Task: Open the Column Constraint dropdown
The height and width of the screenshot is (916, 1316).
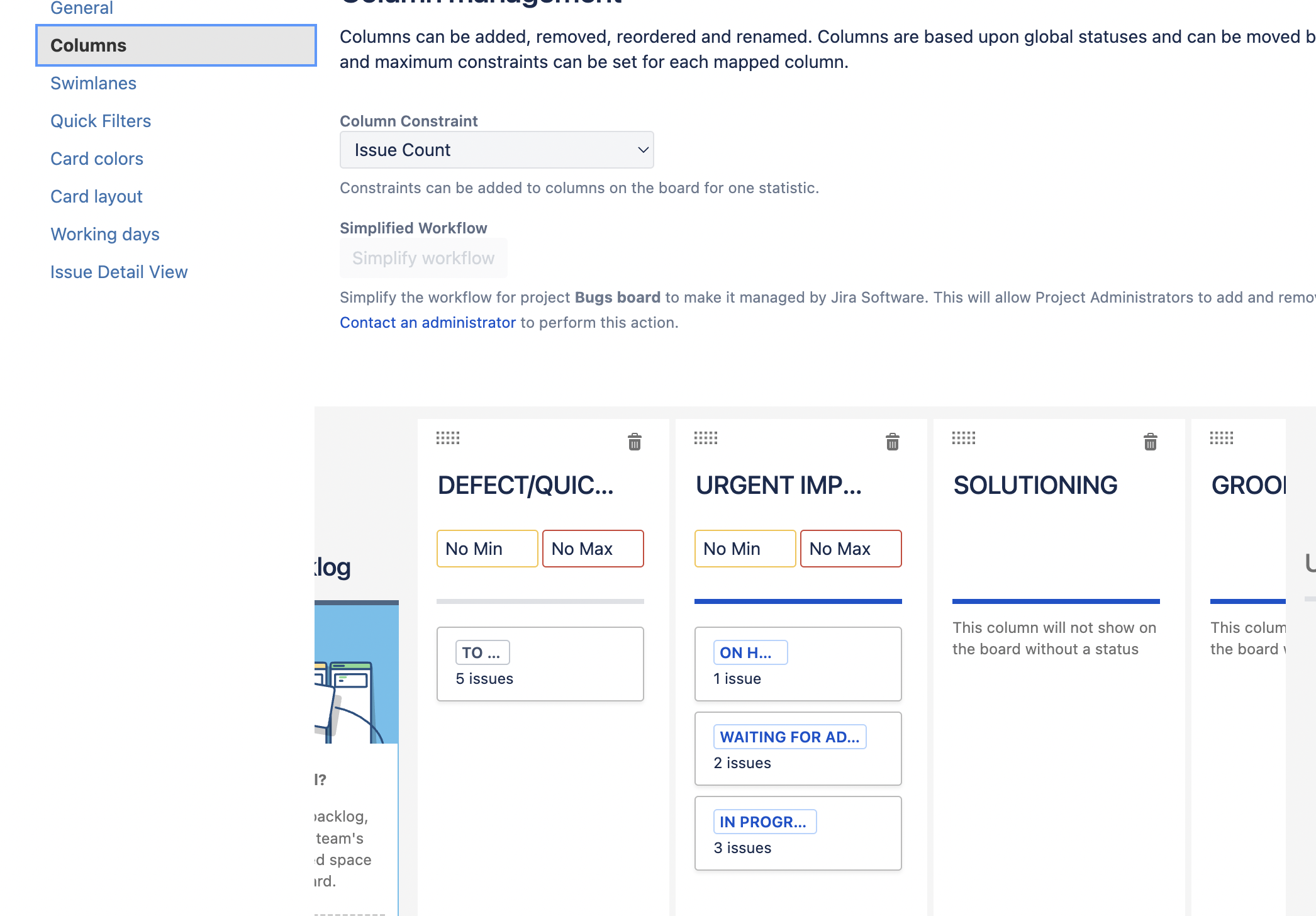Action: point(496,150)
